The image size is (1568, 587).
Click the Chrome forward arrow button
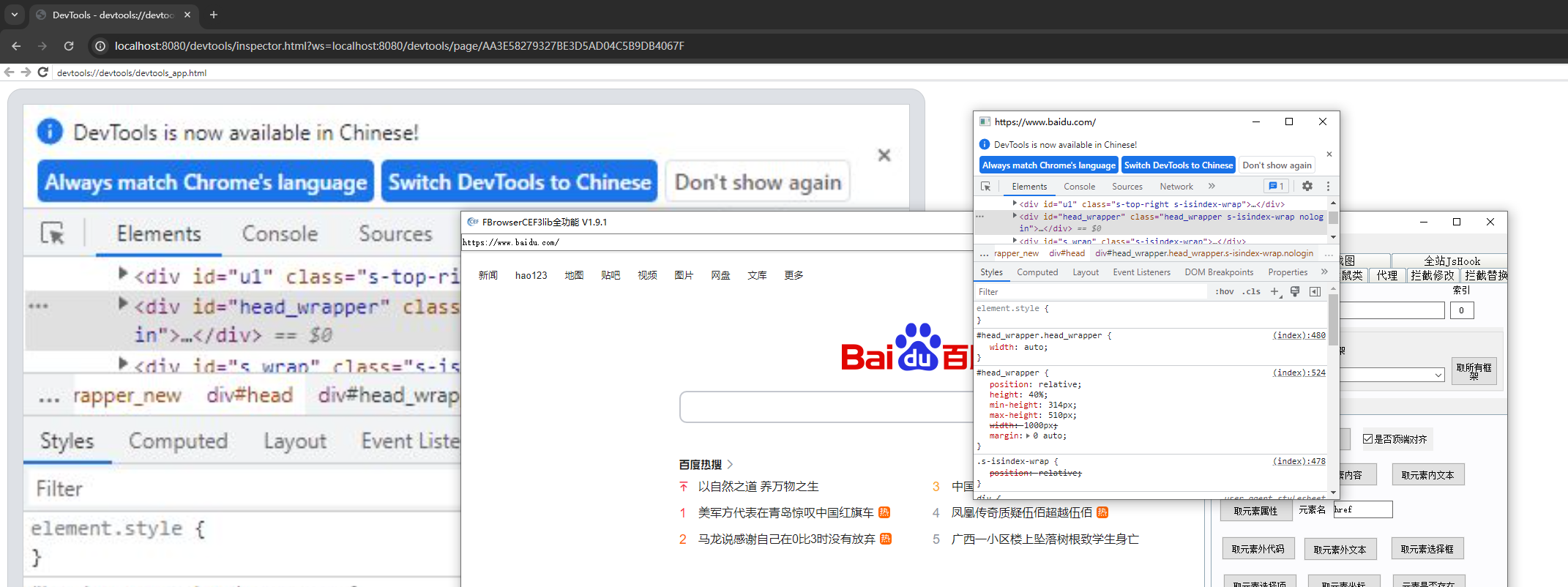tap(42, 45)
